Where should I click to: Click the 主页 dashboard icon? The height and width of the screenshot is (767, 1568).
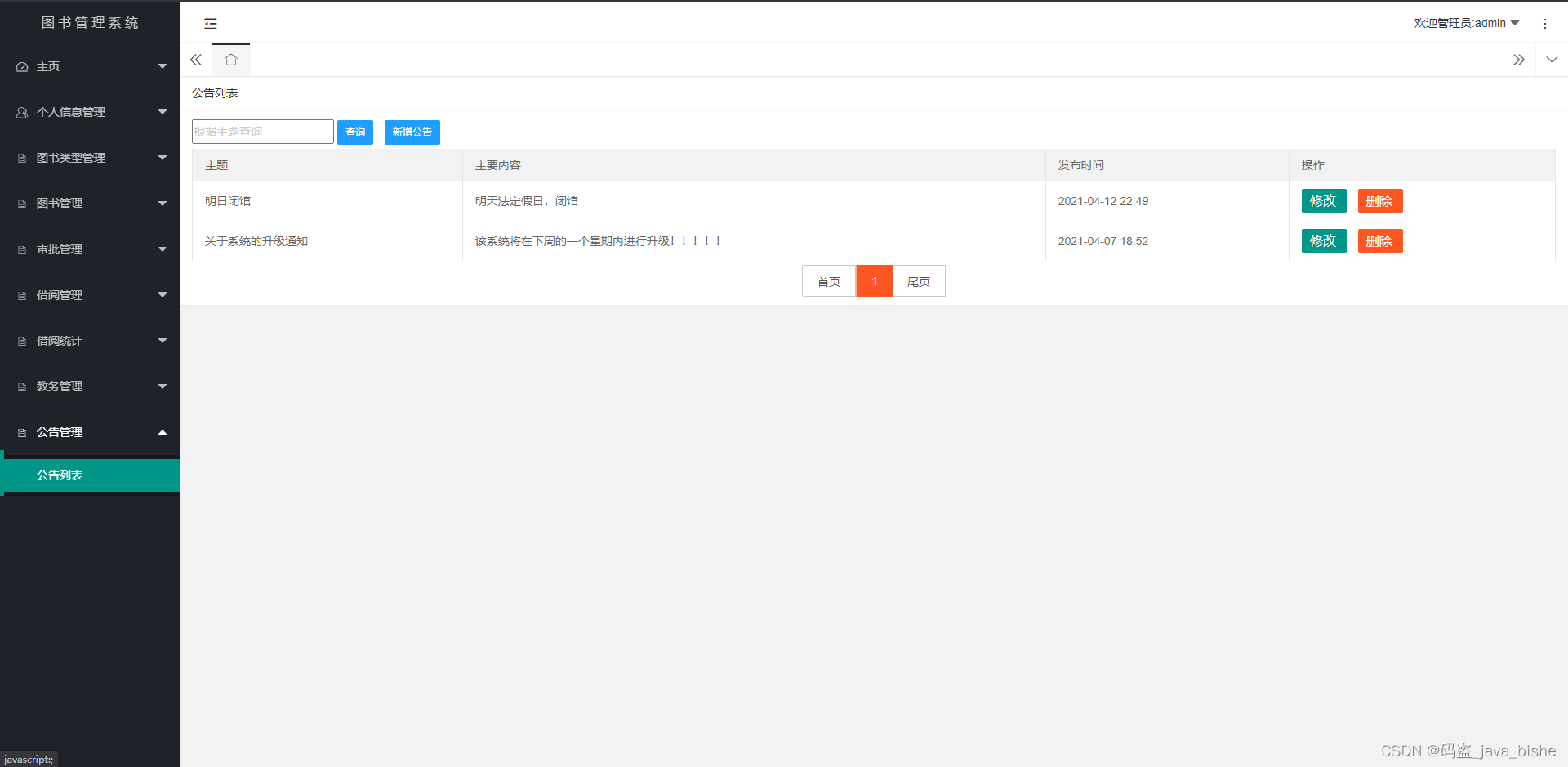(22, 67)
